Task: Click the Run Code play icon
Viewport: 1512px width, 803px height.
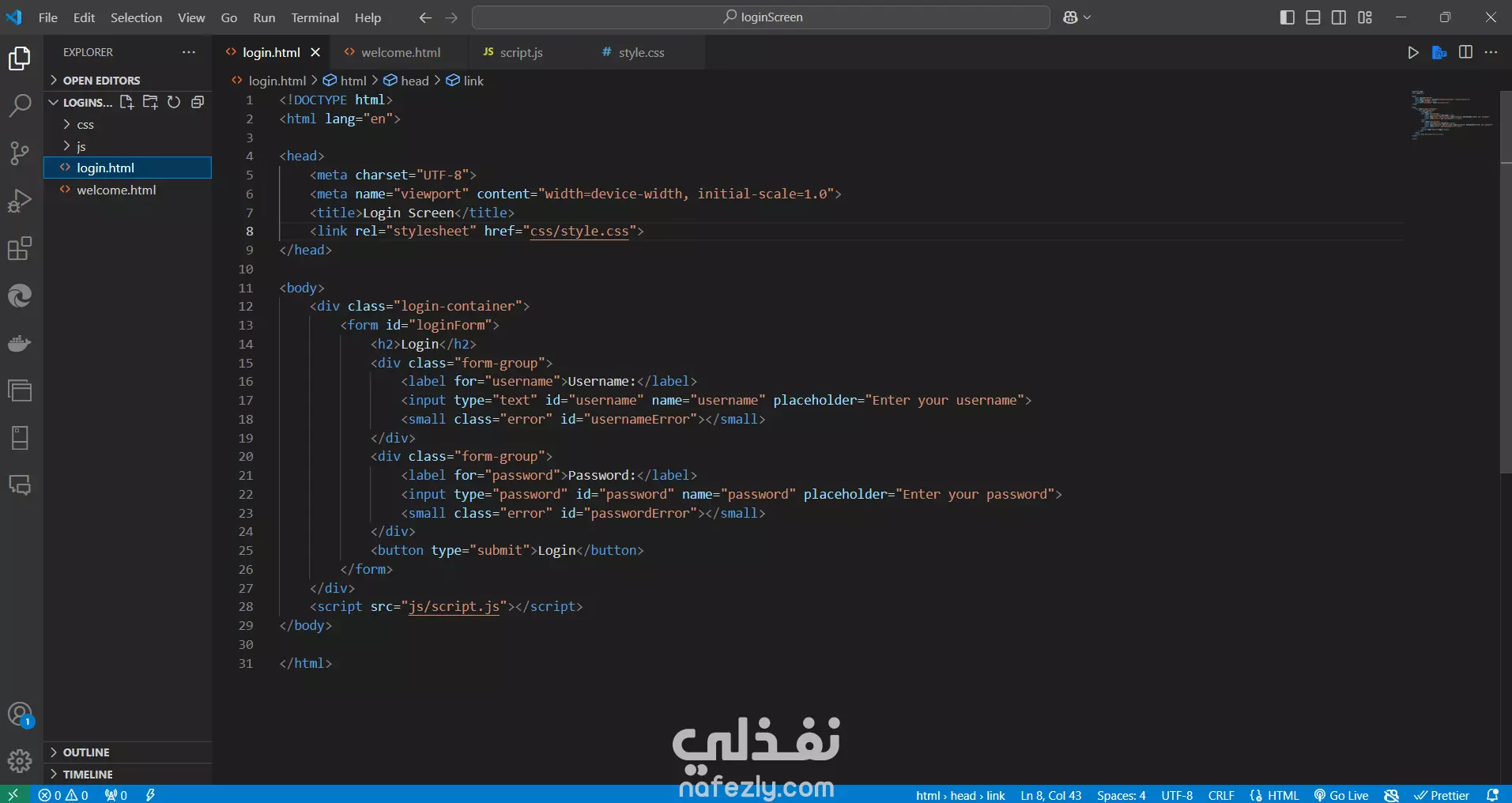Action: (1413, 52)
